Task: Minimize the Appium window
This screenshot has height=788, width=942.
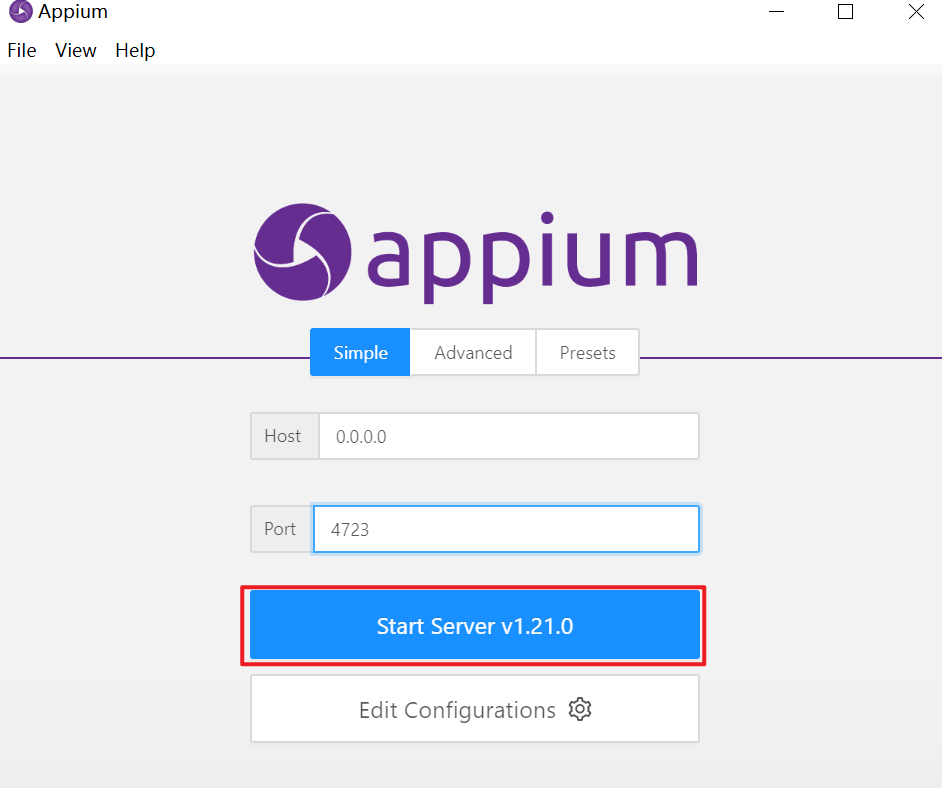Action: tap(777, 11)
